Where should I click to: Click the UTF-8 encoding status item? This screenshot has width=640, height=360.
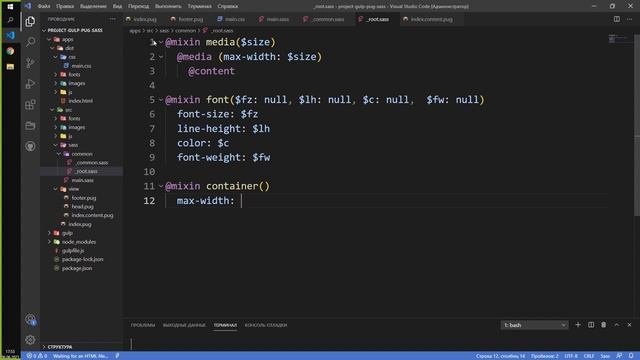(571, 356)
